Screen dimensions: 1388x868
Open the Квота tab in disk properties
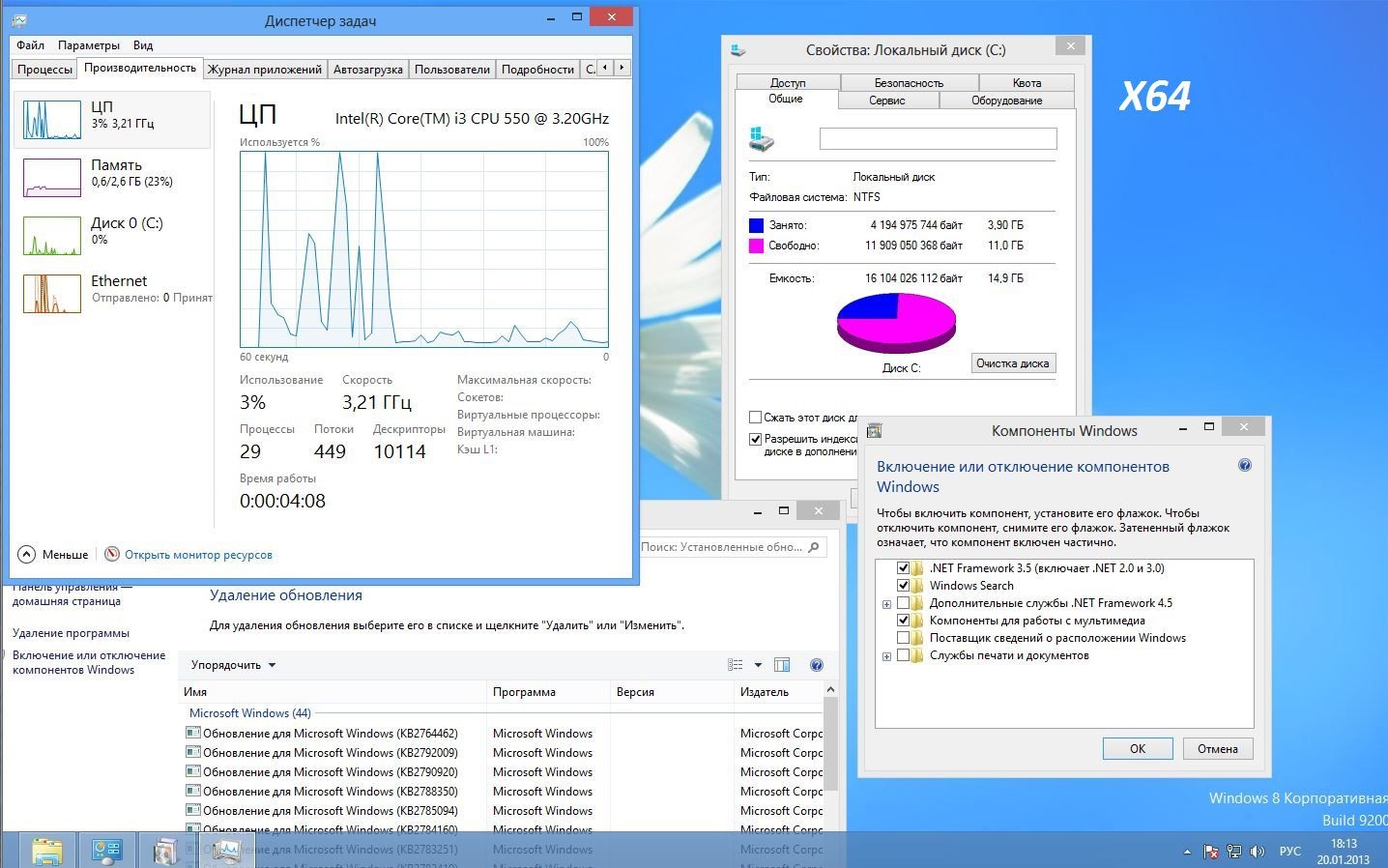click(x=1027, y=82)
